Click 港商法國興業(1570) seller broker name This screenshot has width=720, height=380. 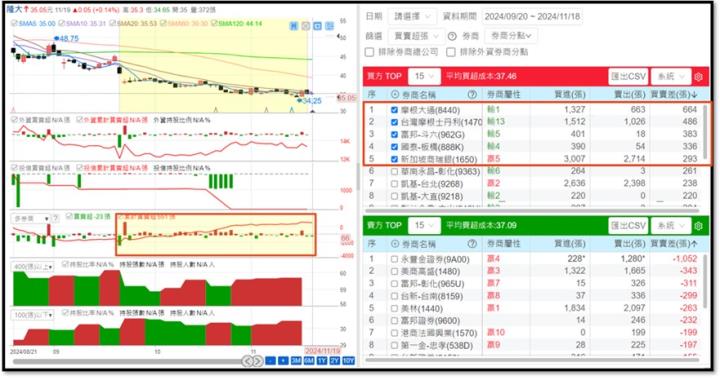439,333
